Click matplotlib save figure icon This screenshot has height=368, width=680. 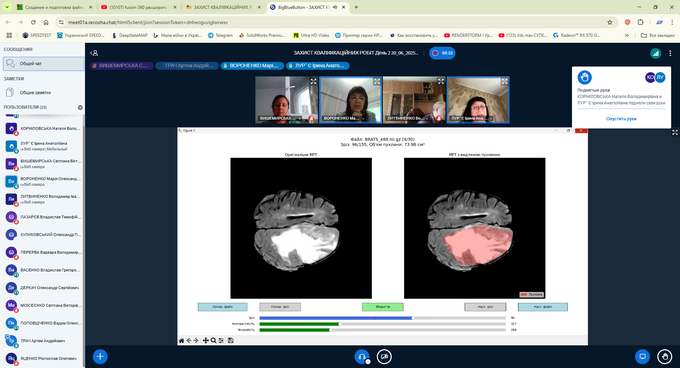coord(231,341)
